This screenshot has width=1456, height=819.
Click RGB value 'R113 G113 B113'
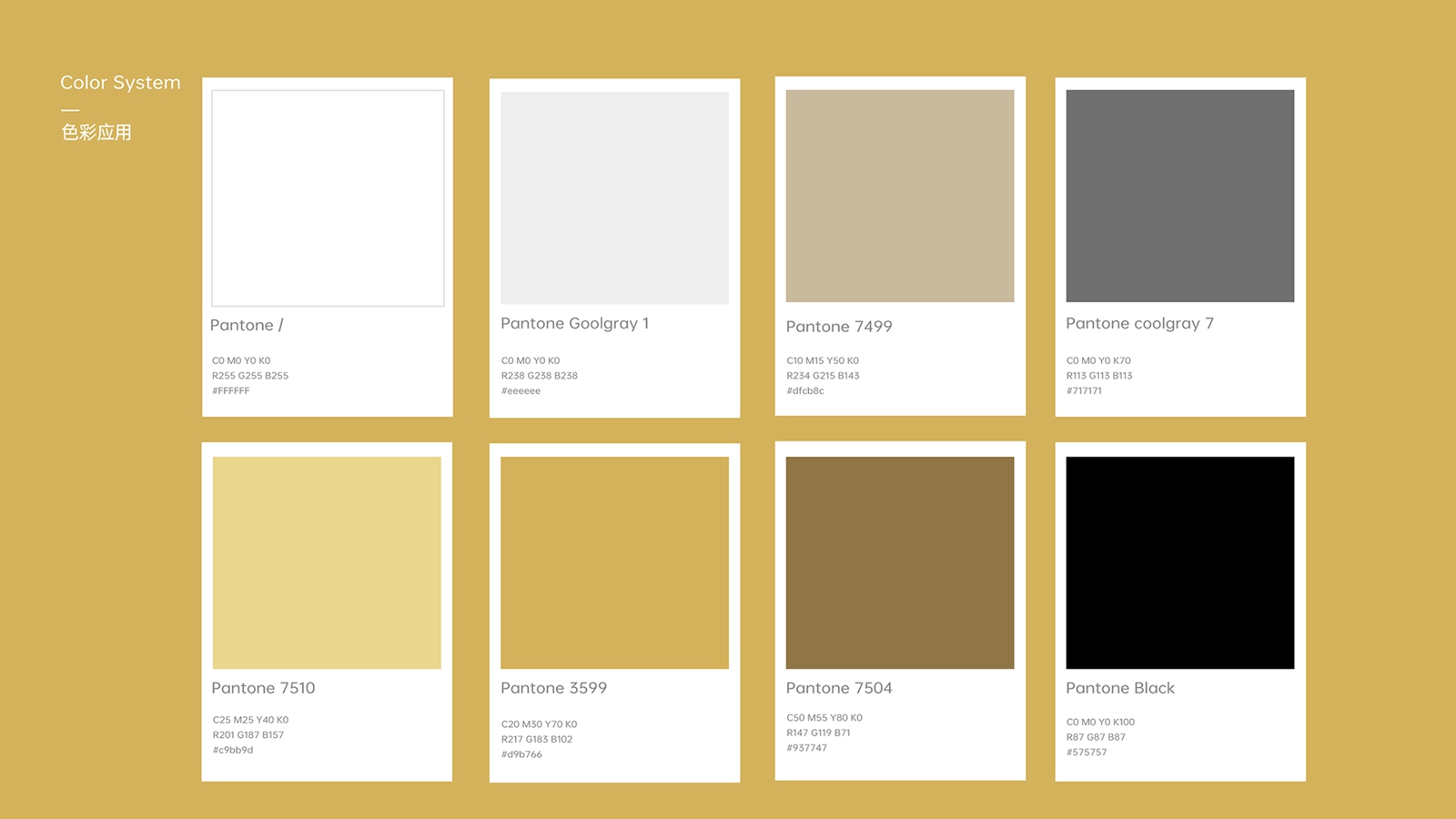(1099, 376)
